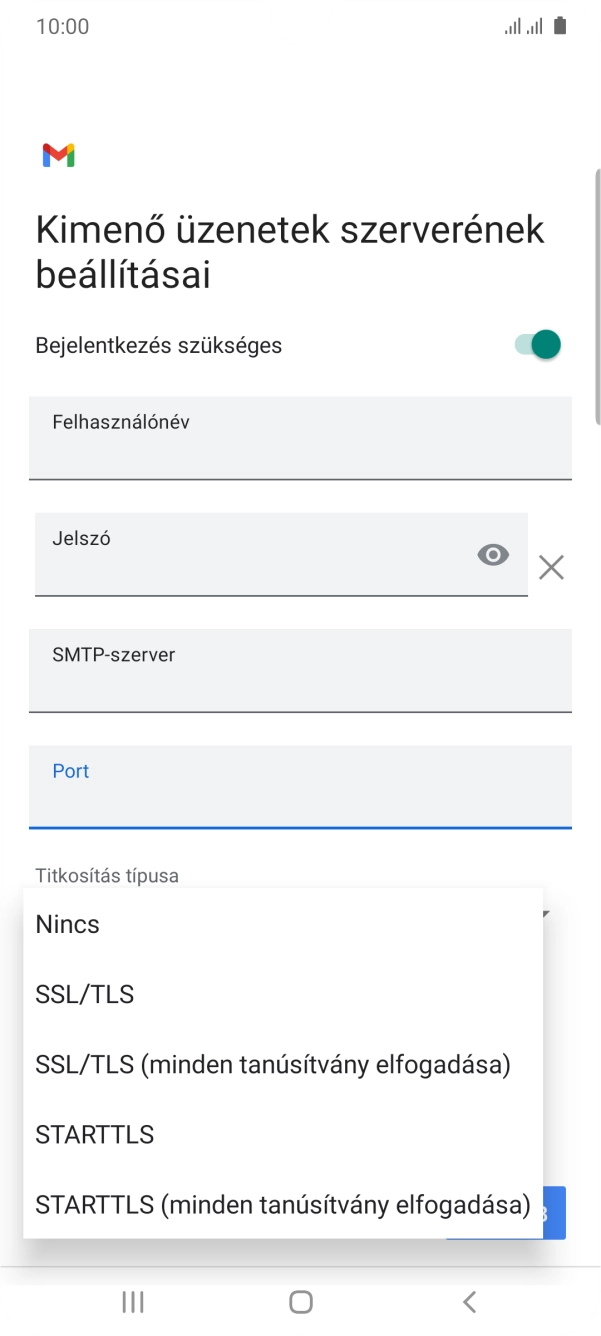
Task: Show the password with the eye icon
Action: click(493, 554)
